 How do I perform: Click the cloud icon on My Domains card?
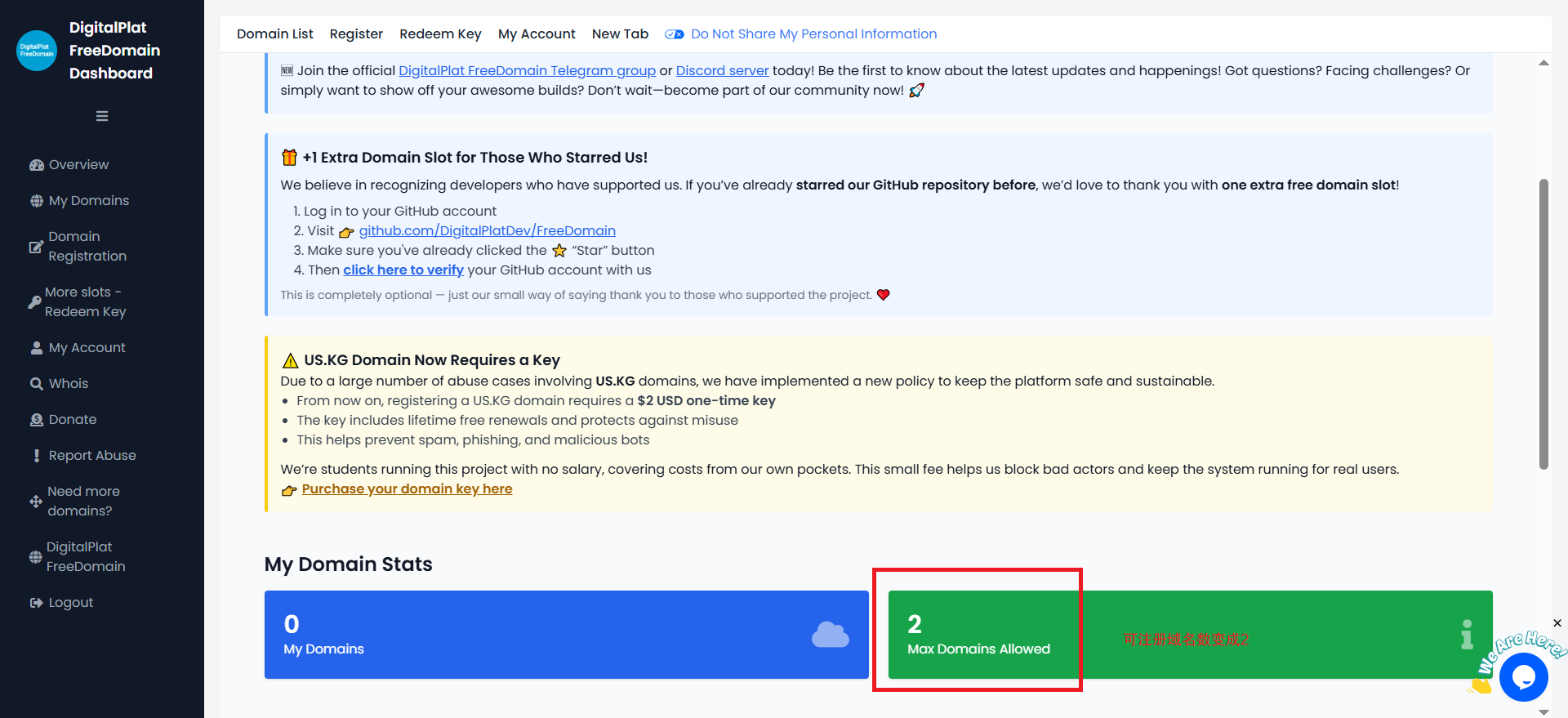(830, 635)
